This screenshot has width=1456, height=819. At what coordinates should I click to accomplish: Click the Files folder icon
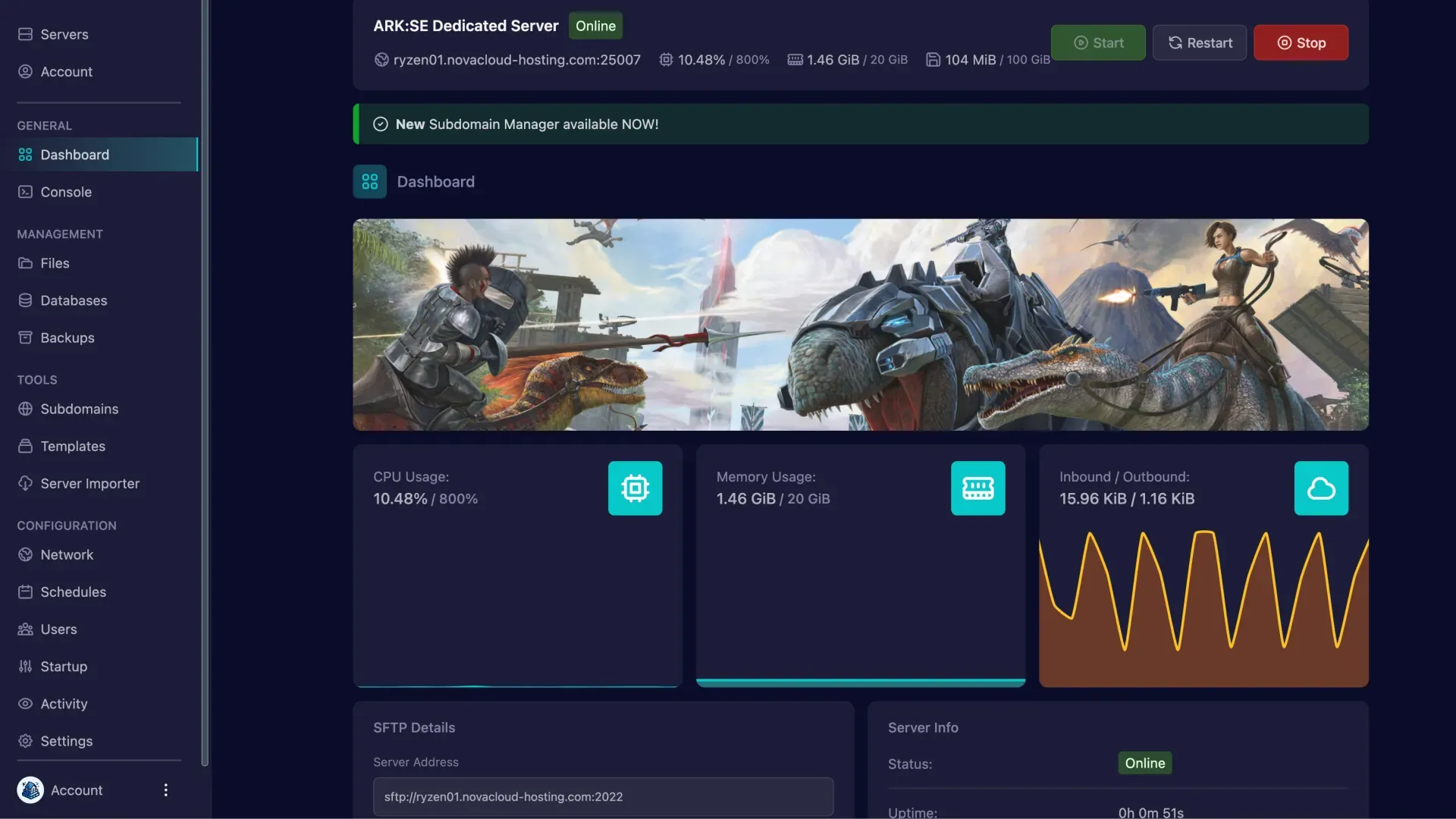(x=25, y=263)
